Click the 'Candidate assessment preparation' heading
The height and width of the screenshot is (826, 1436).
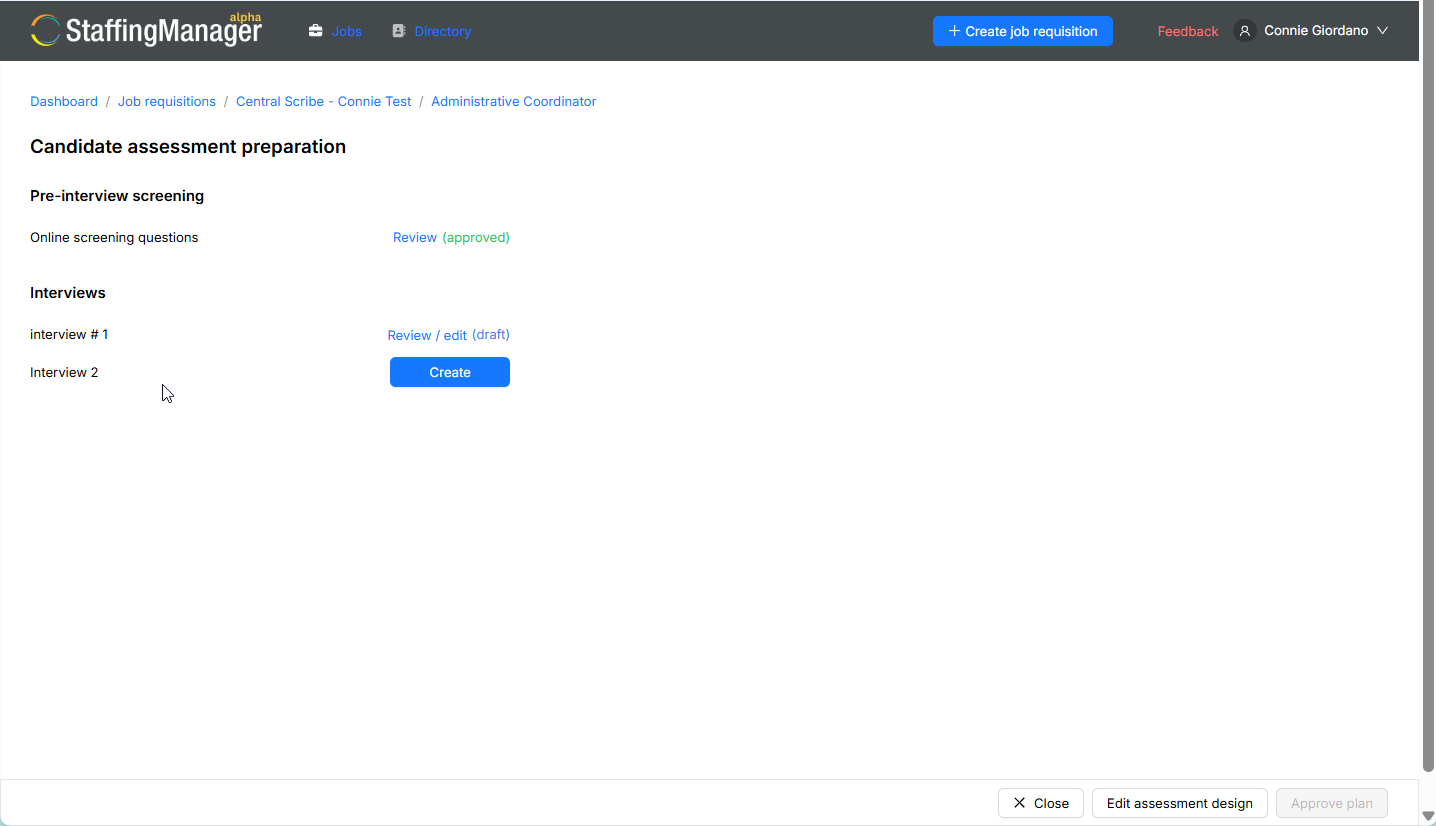click(x=188, y=146)
